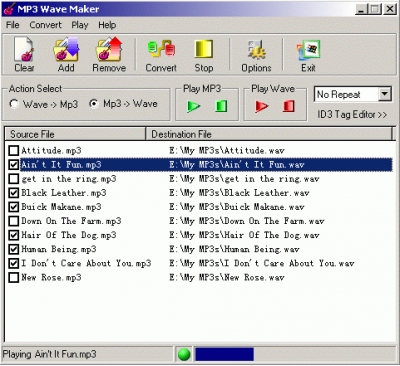Tick the New Rose.mp3 checkbox
Screen dimensions: 400x366
tap(13, 277)
